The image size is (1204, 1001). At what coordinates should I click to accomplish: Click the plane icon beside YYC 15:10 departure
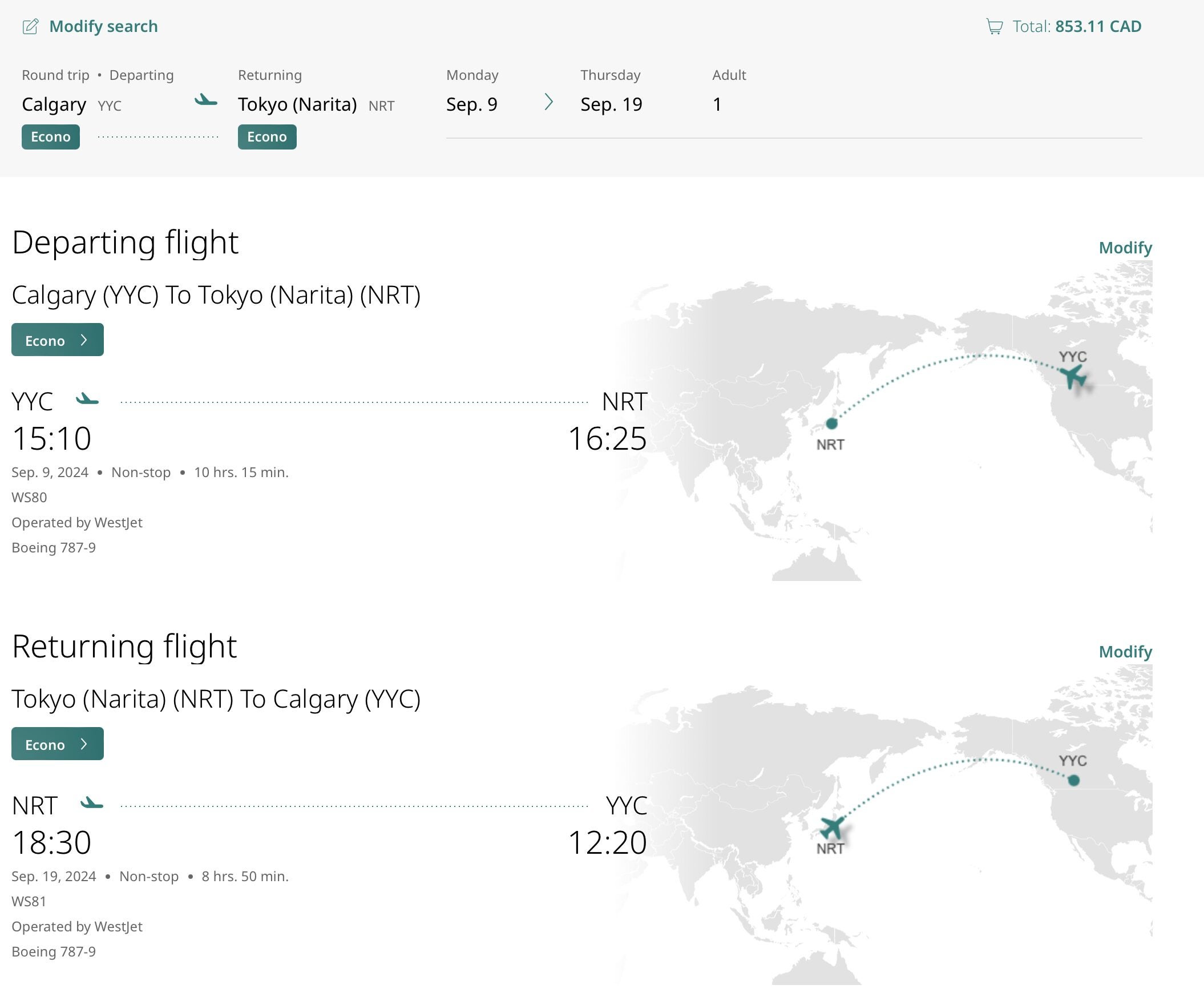87,399
